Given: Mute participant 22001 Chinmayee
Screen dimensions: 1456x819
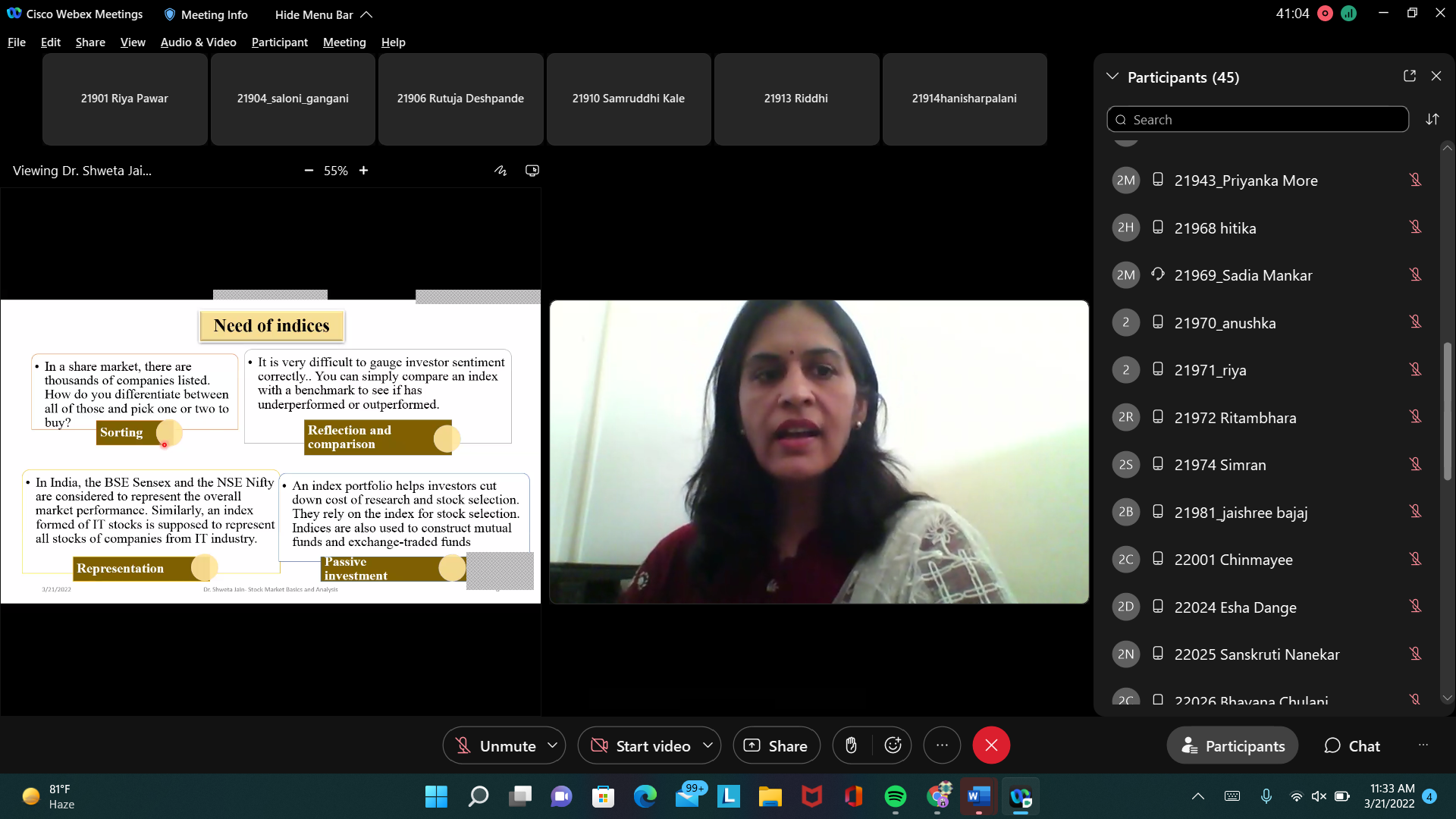Looking at the screenshot, I should (x=1417, y=559).
